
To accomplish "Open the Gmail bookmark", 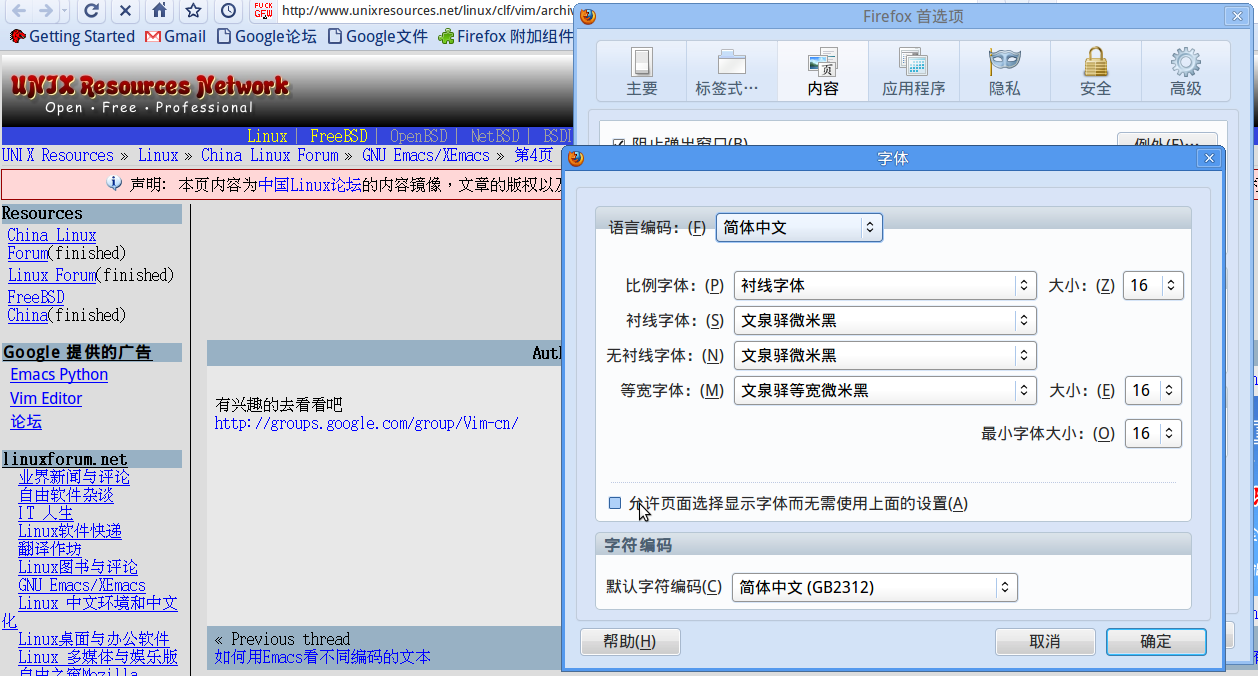I will coord(175,37).
